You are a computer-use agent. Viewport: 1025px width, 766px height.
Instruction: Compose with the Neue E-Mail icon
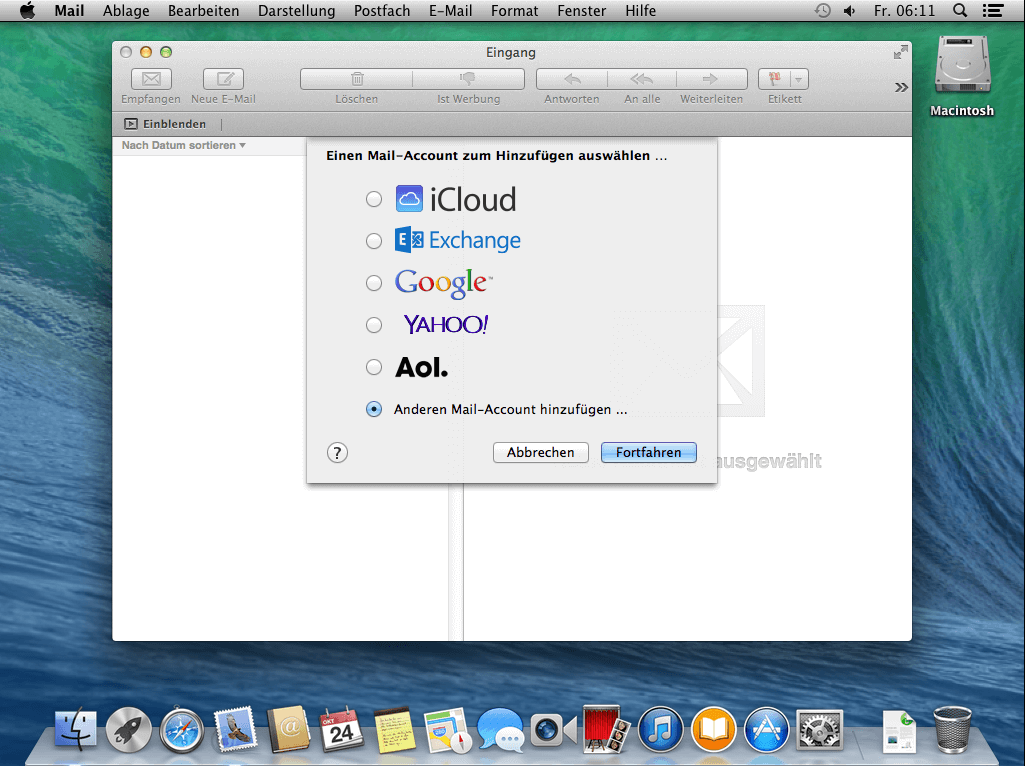coord(224,79)
